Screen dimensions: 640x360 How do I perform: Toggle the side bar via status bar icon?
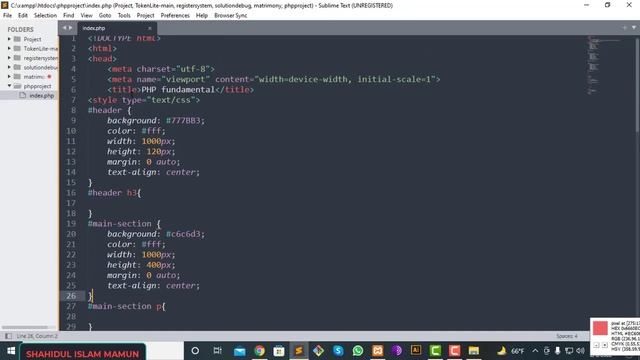pyautogui.click(x=8, y=336)
